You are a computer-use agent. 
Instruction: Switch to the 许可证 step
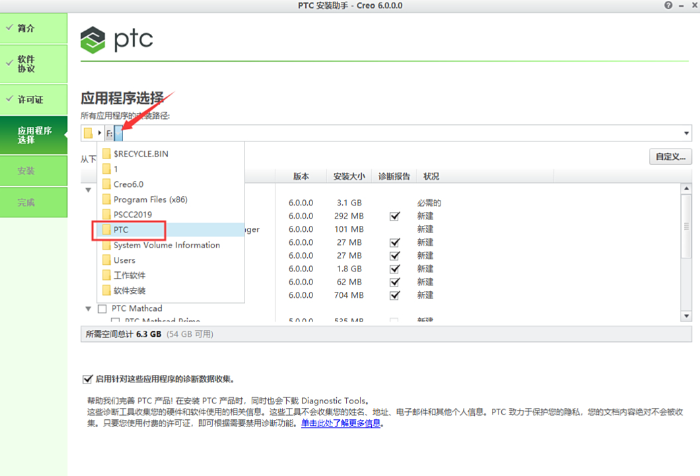tap(34, 100)
